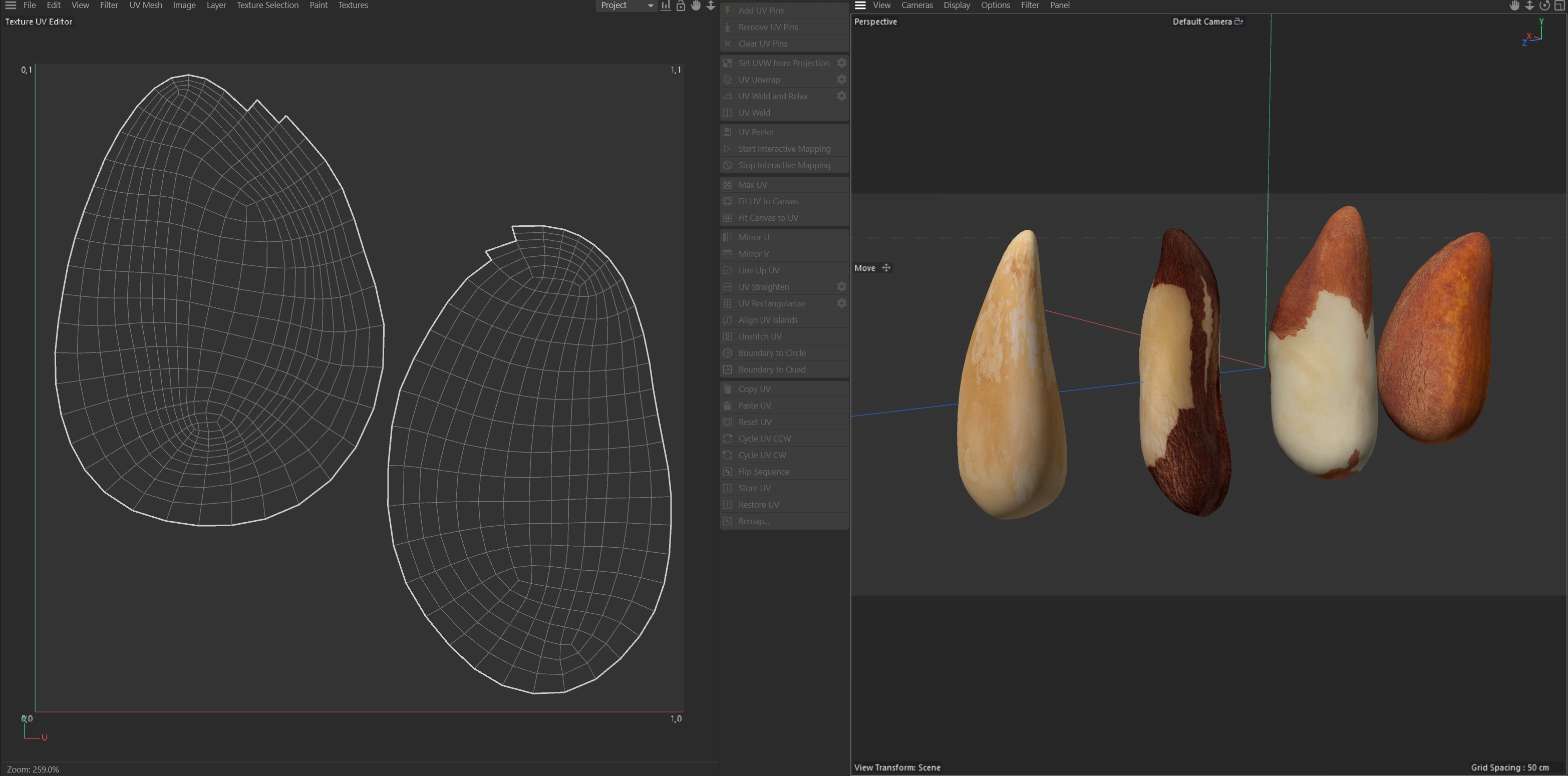Click the XYZ axis orientation gizmo
Viewport: 1568px width, 776px height.
[1533, 34]
